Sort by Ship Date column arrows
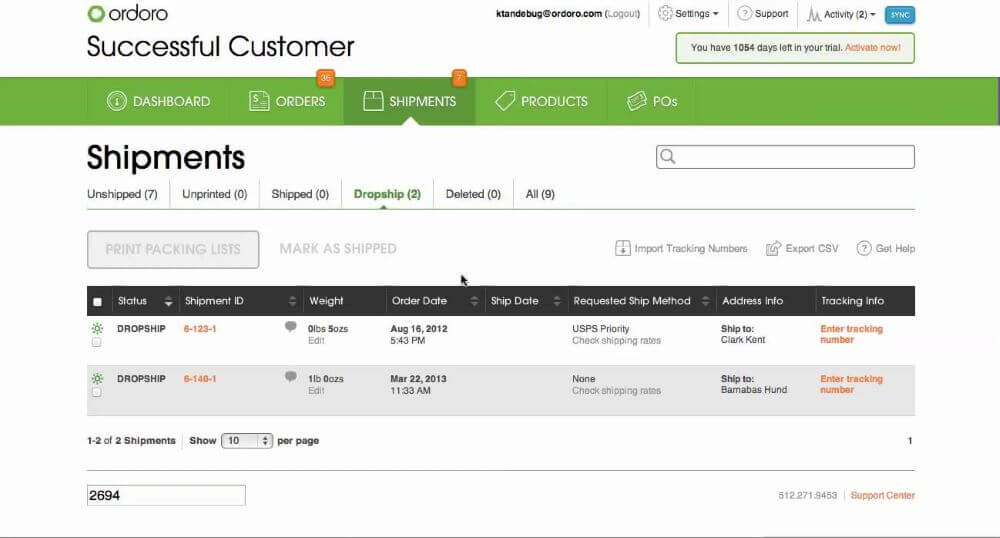Image resolution: width=1000 pixels, height=538 pixels. [x=557, y=301]
